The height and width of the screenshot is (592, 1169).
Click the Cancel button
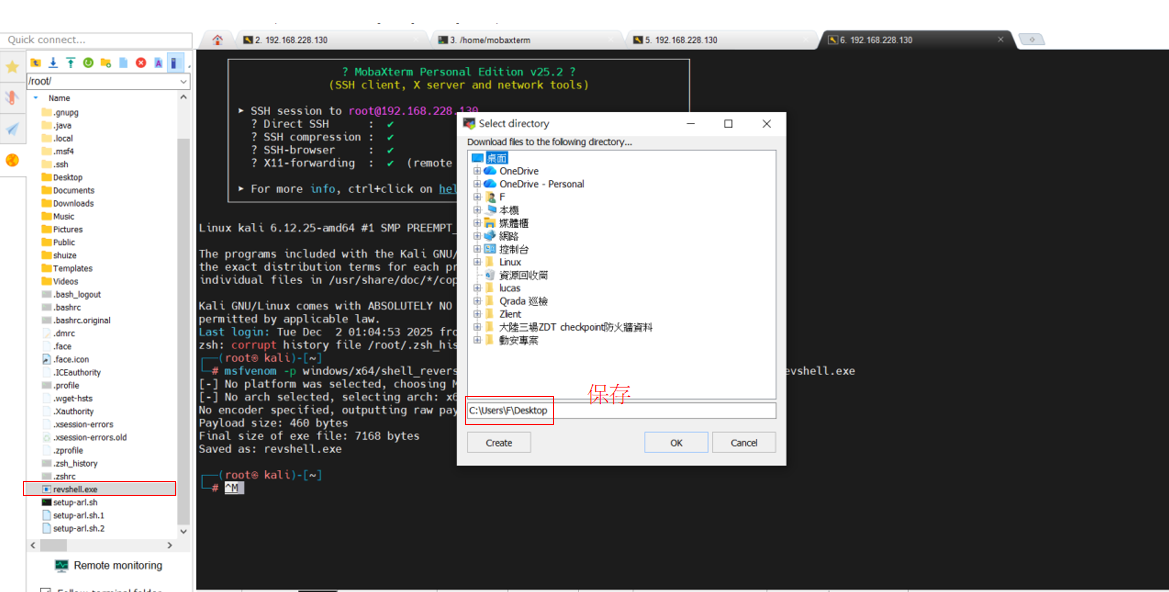(x=744, y=443)
